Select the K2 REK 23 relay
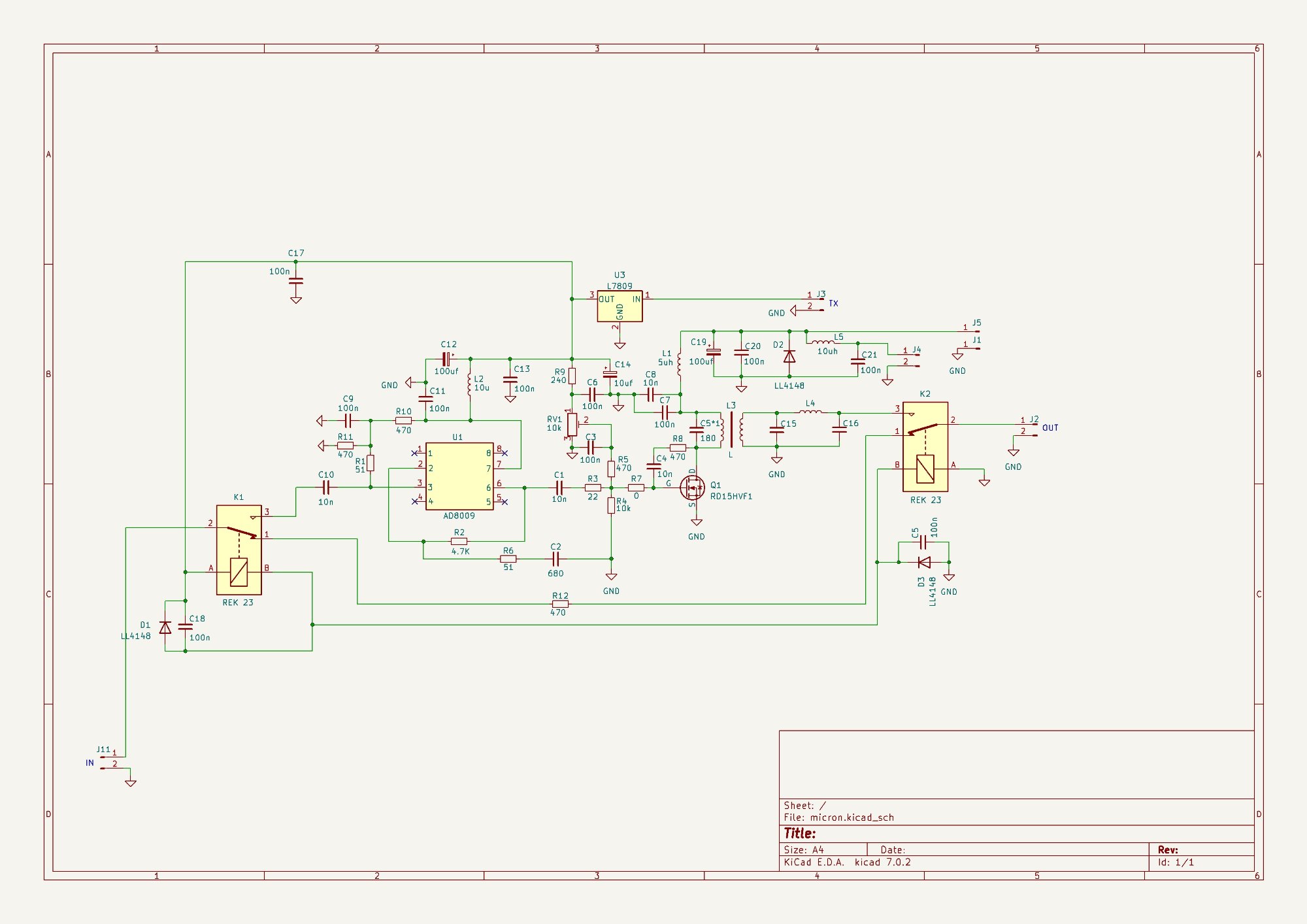This screenshot has height=924, width=1307. tap(925, 447)
